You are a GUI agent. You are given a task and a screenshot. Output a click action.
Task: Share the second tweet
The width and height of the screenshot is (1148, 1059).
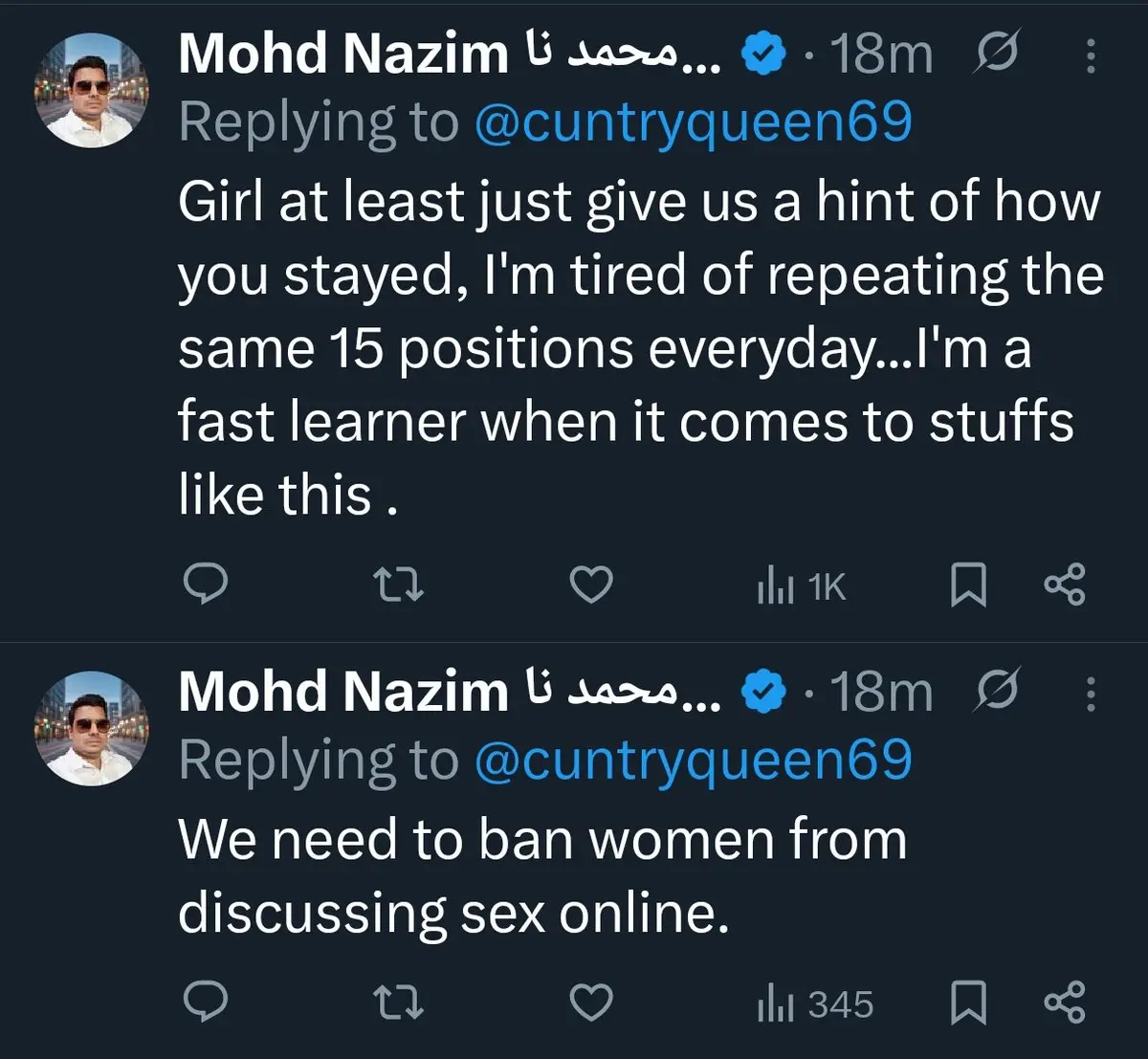tap(1065, 1003)
